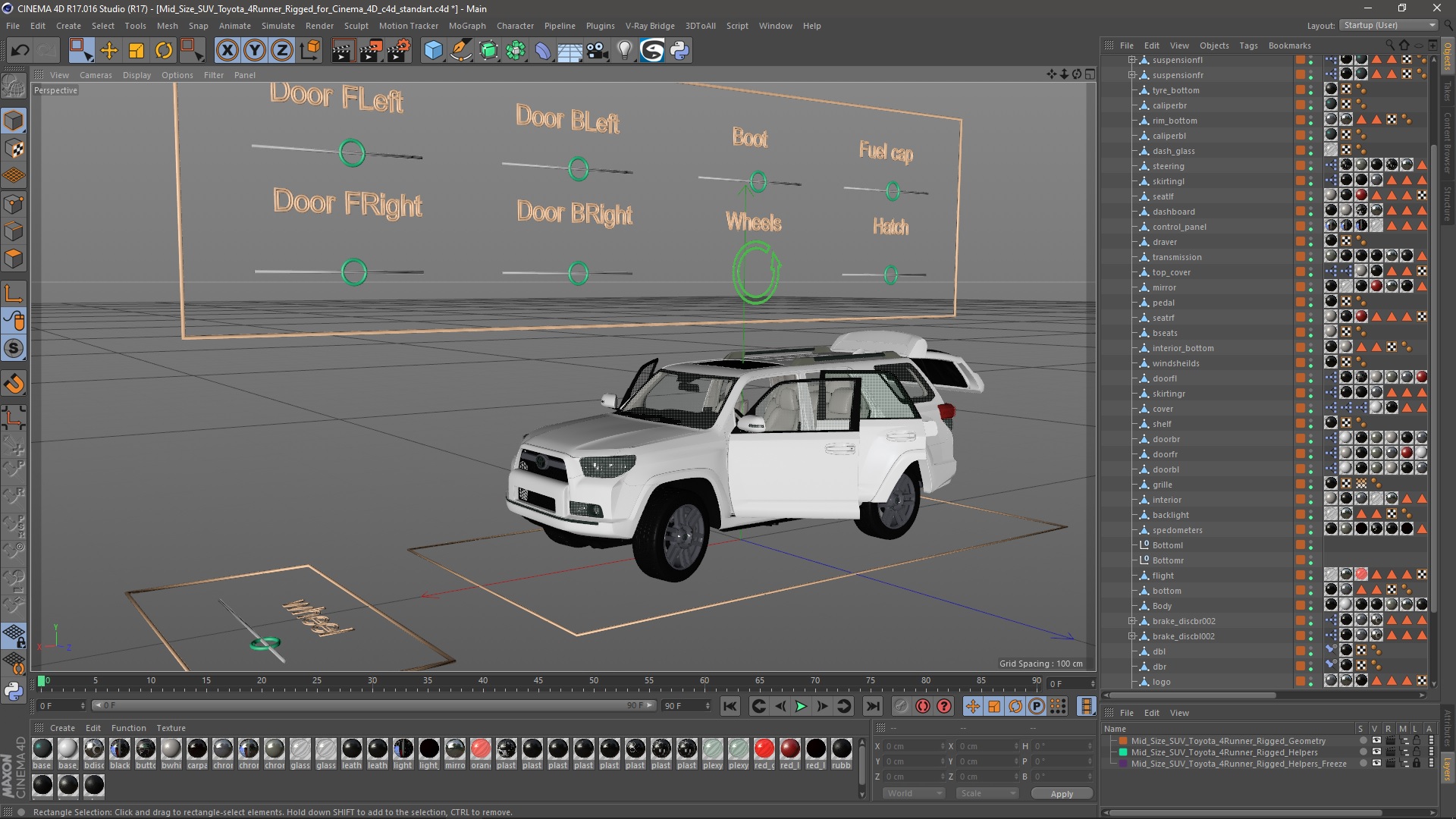1456x819 pixels.
Task: Switch to Make Editable mode icon
Action: pyautogui.click(x=14, y=86)
